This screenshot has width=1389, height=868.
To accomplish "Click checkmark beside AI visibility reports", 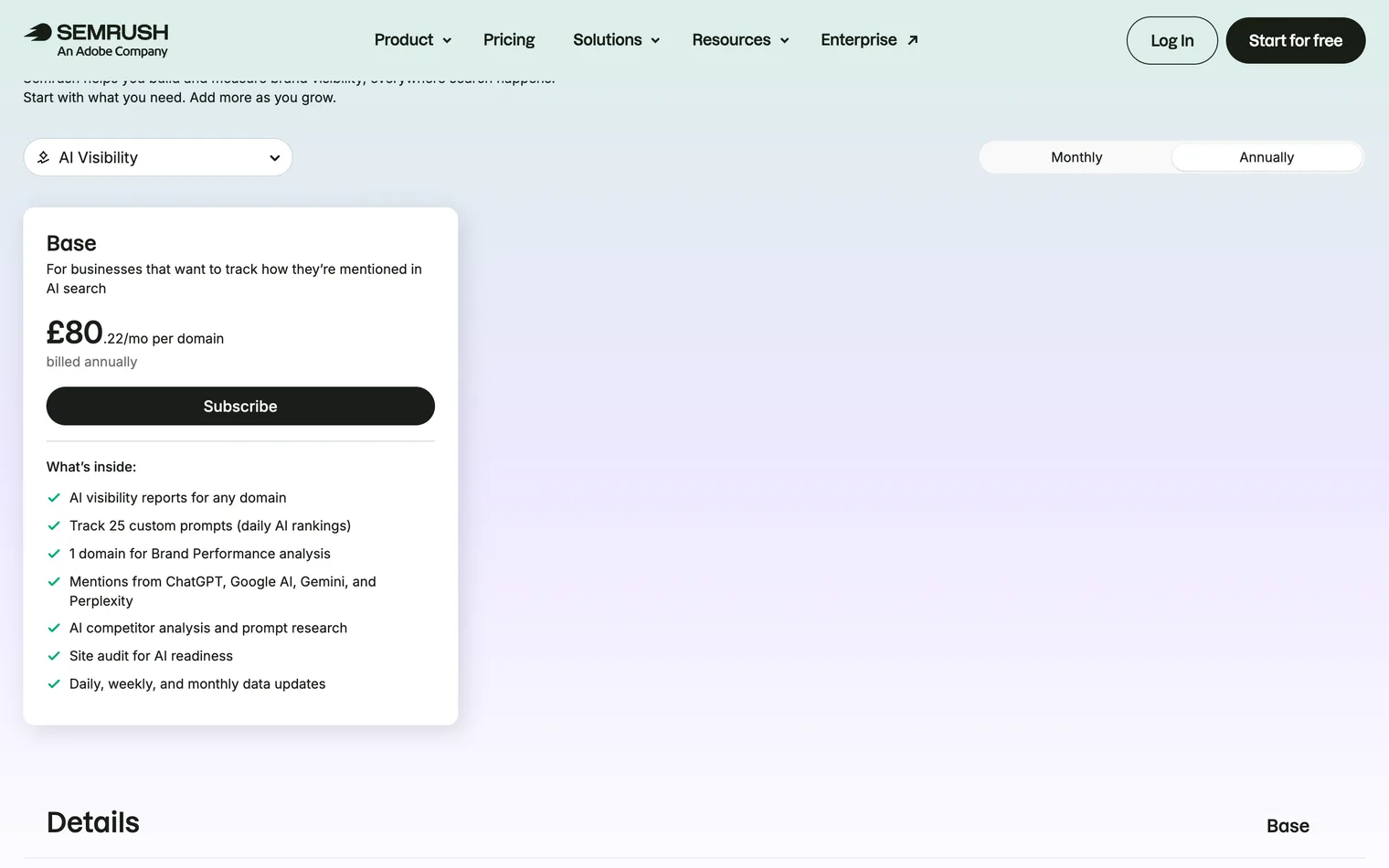I will pyautogui.click(x=54, y=498).
